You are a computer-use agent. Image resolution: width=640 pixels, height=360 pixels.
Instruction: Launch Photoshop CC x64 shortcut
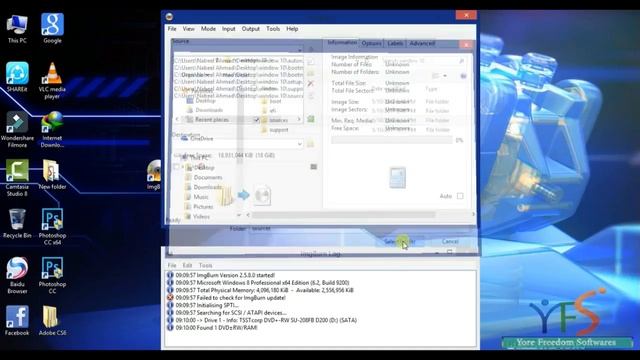pyautogui.click(x=52, y=227)
